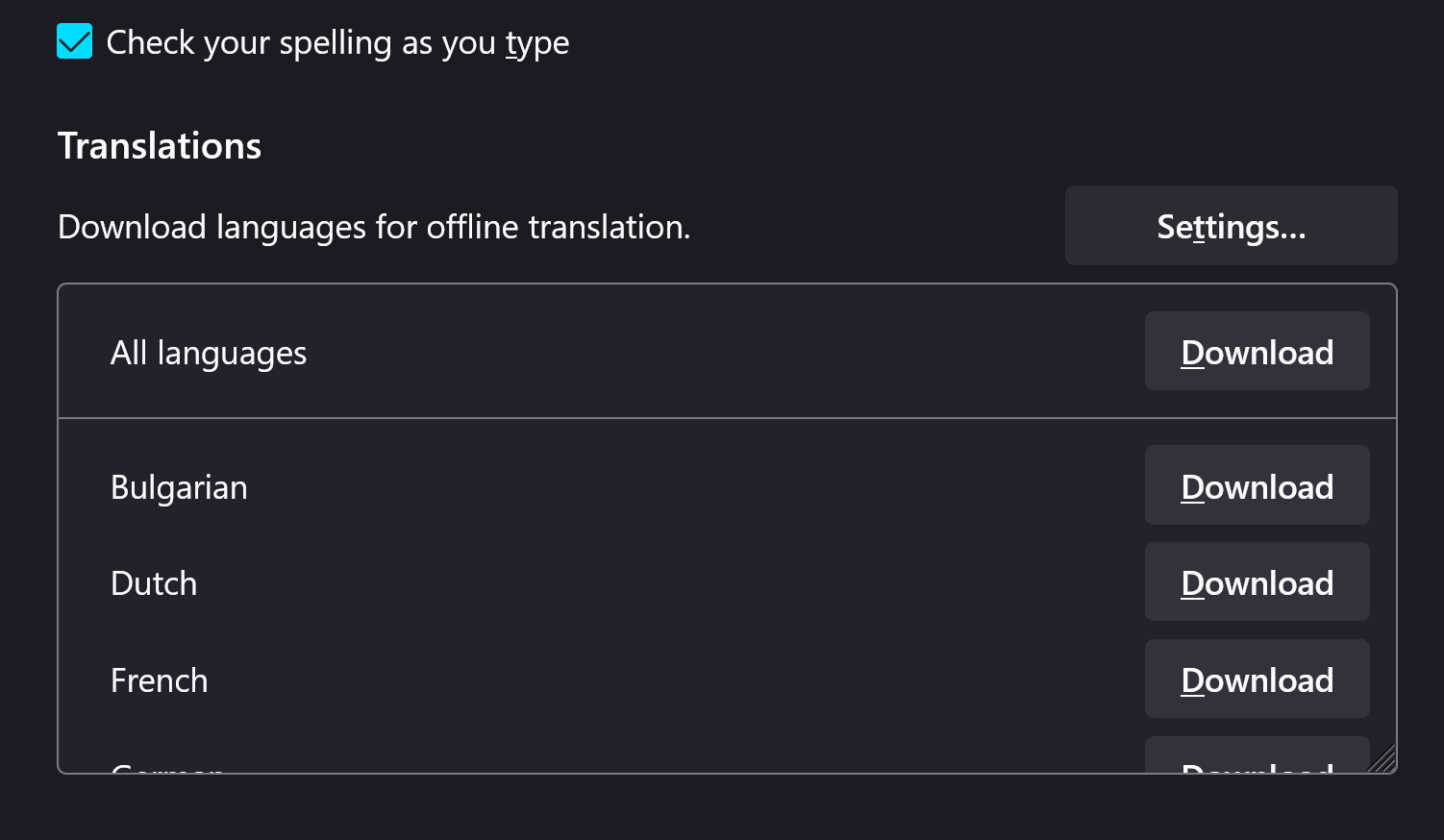This screenshot has height=840, width=1444.
Task: Click the Bulgarian language name
Action: [x=179, y=487]
